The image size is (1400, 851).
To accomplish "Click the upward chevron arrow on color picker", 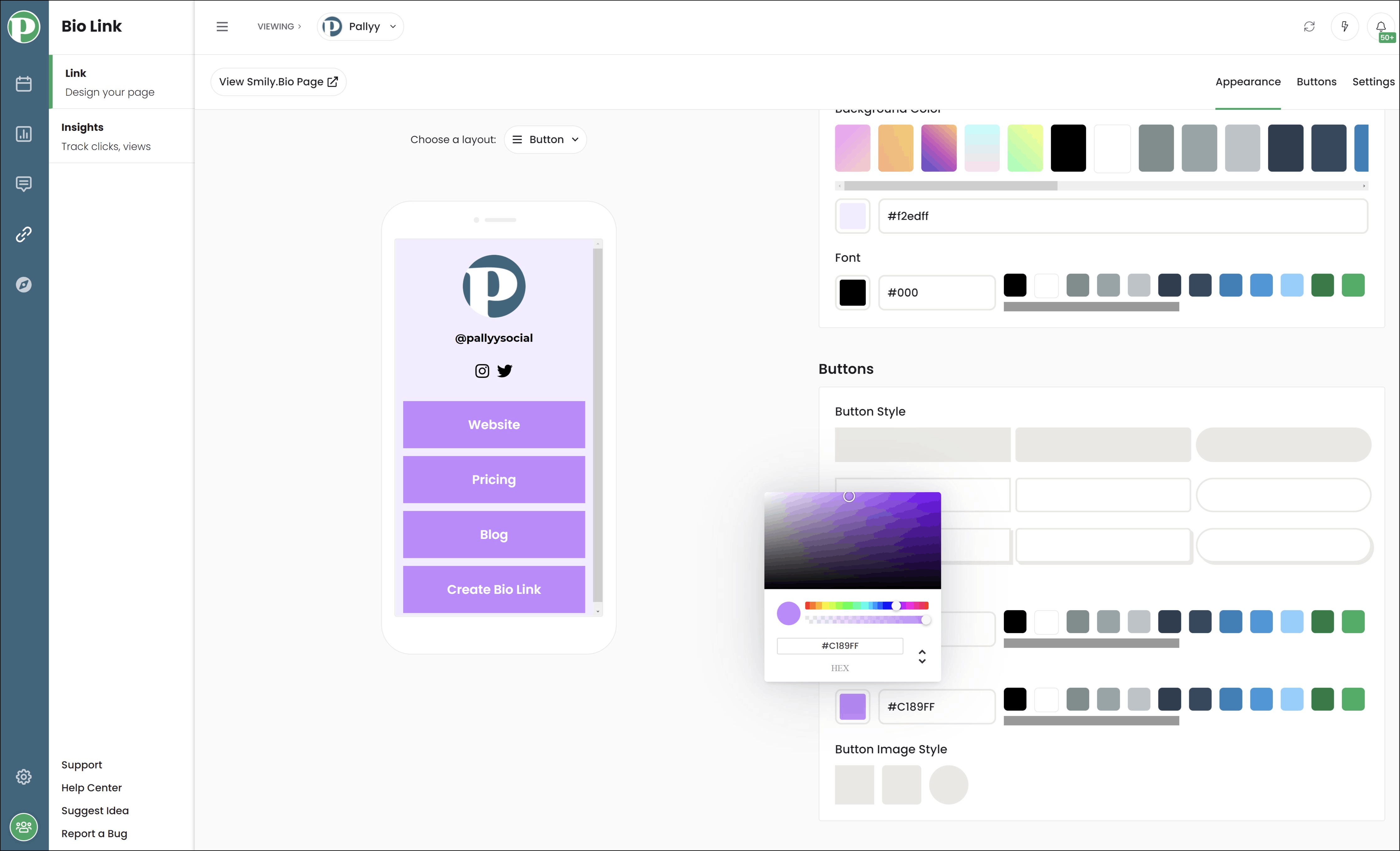I will (x=922, y=651).
